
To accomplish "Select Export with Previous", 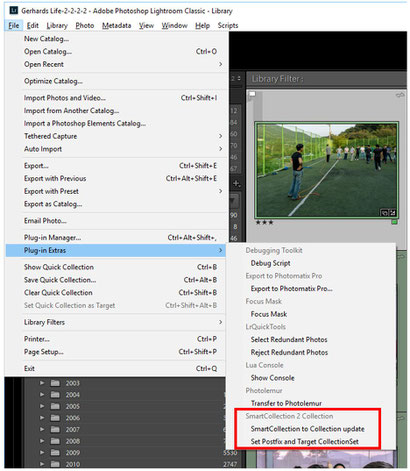I will [x=117, y=179].
